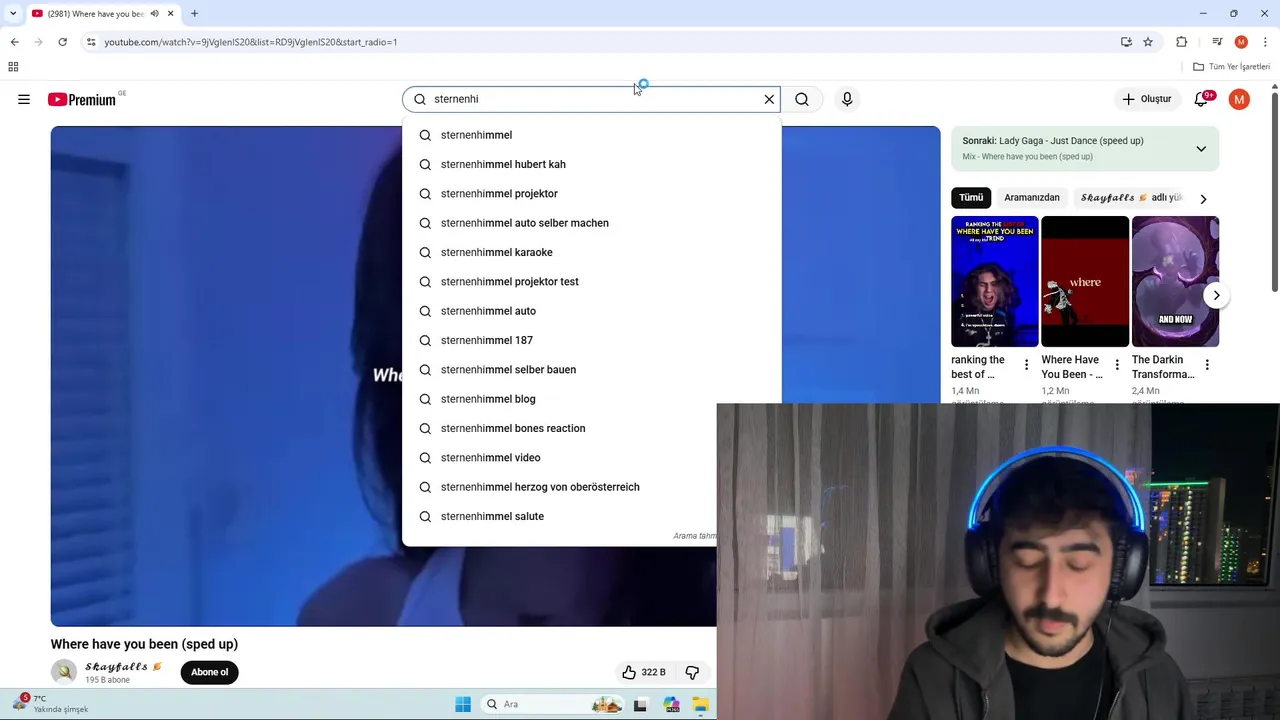Click the YouTube URL address bar
Screen dimensions: 1280x720
point(600,42)
